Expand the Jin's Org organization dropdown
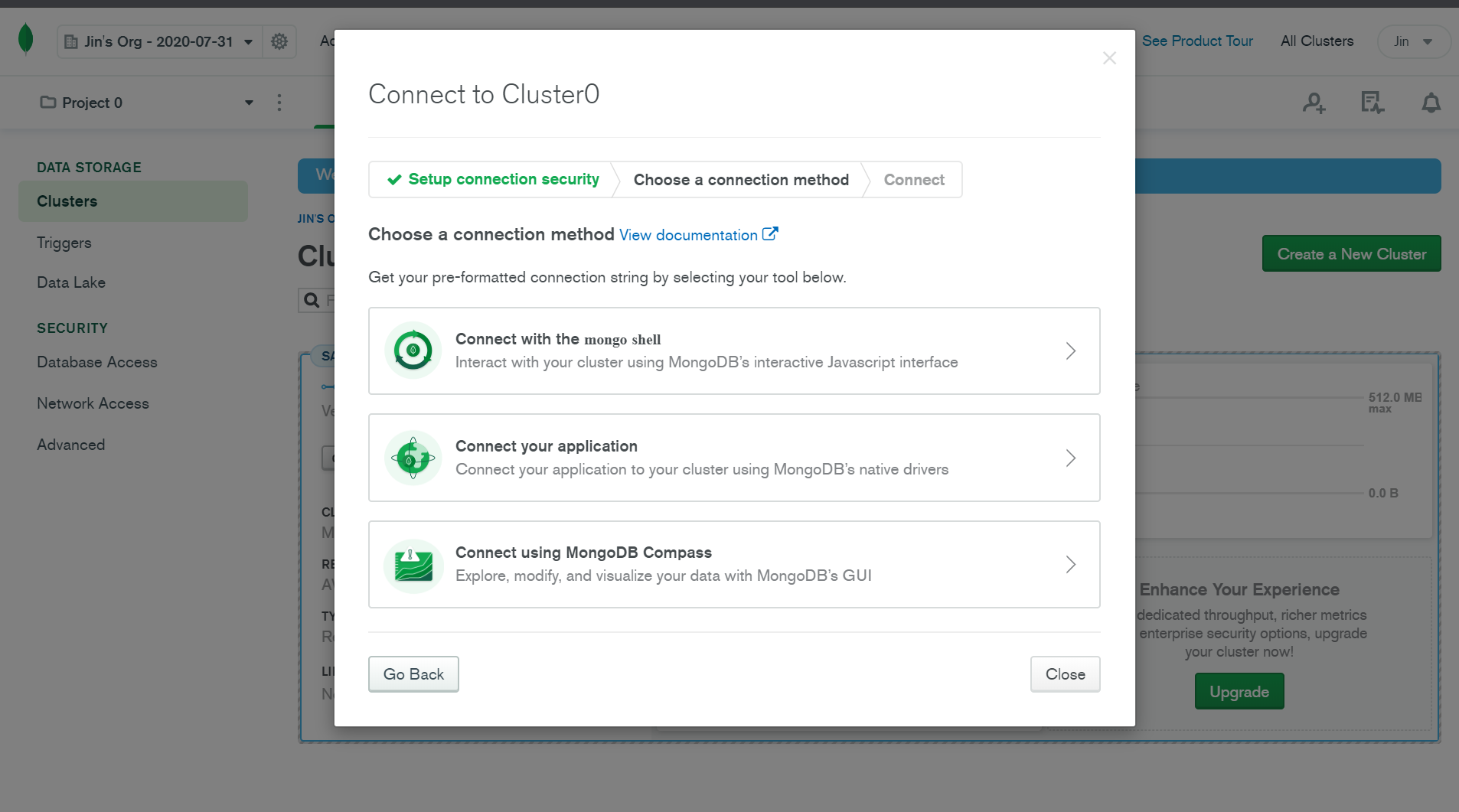The image size is (1459, 812). pyautogui.click(x=247, y=41)
